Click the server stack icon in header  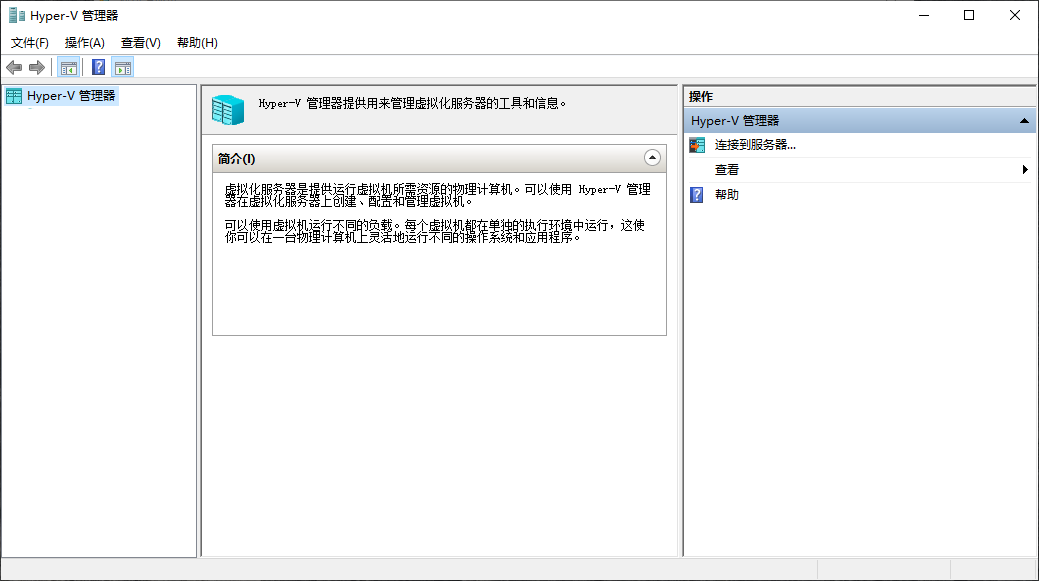click(228, 110)
